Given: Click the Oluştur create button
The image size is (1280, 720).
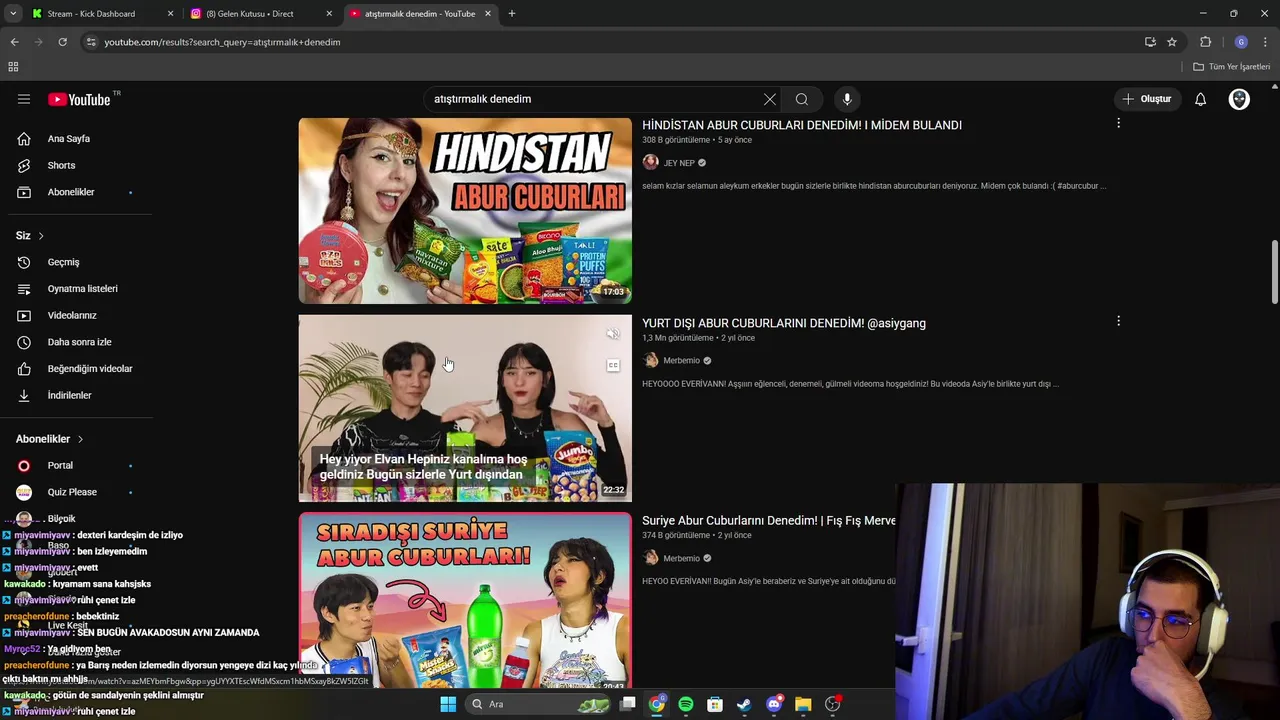Looking at the screenshot, I should pyautogui.click(x=1146, y=99).
